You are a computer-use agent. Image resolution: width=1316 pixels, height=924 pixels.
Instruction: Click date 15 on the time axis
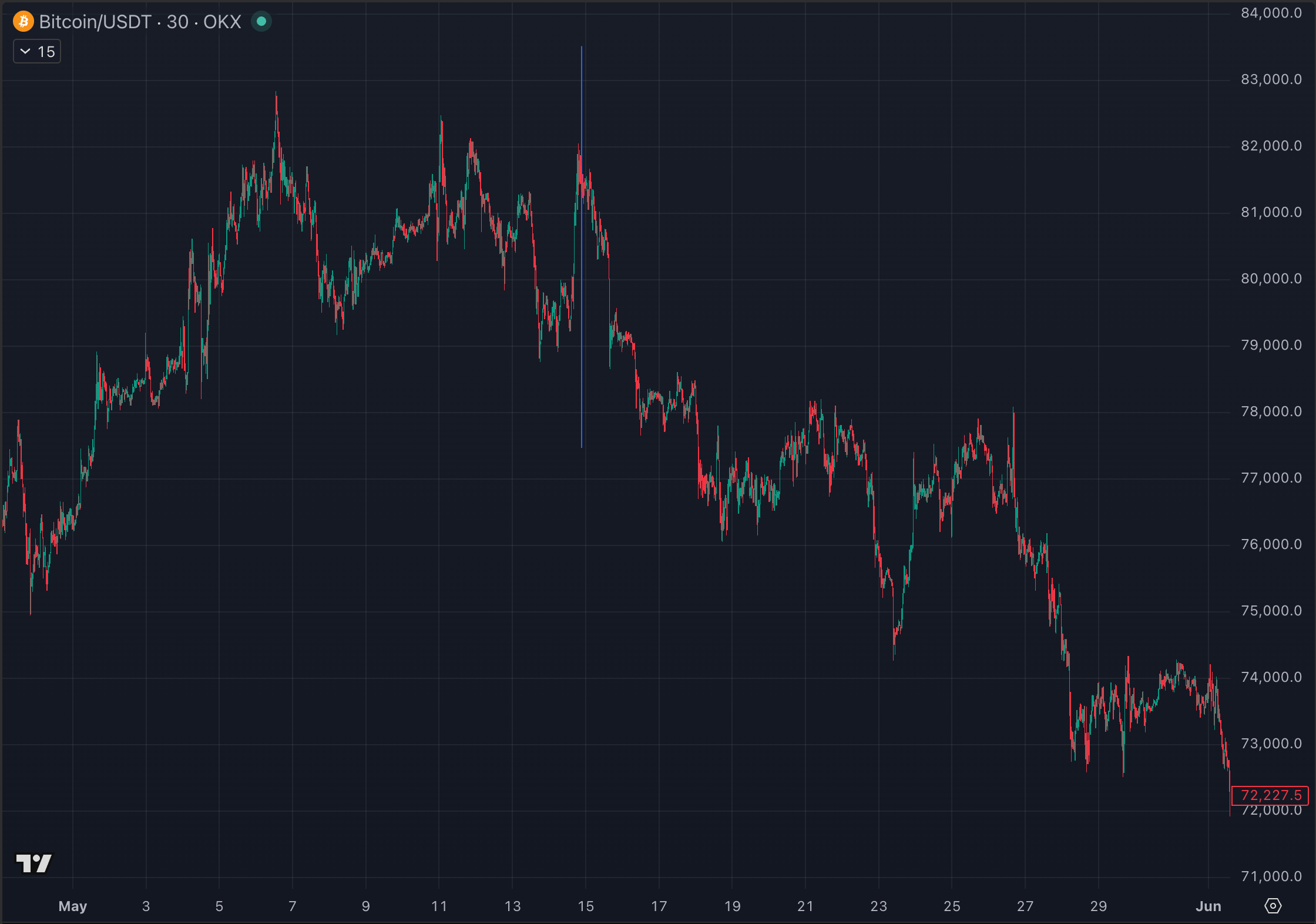[x=586, y=906]
